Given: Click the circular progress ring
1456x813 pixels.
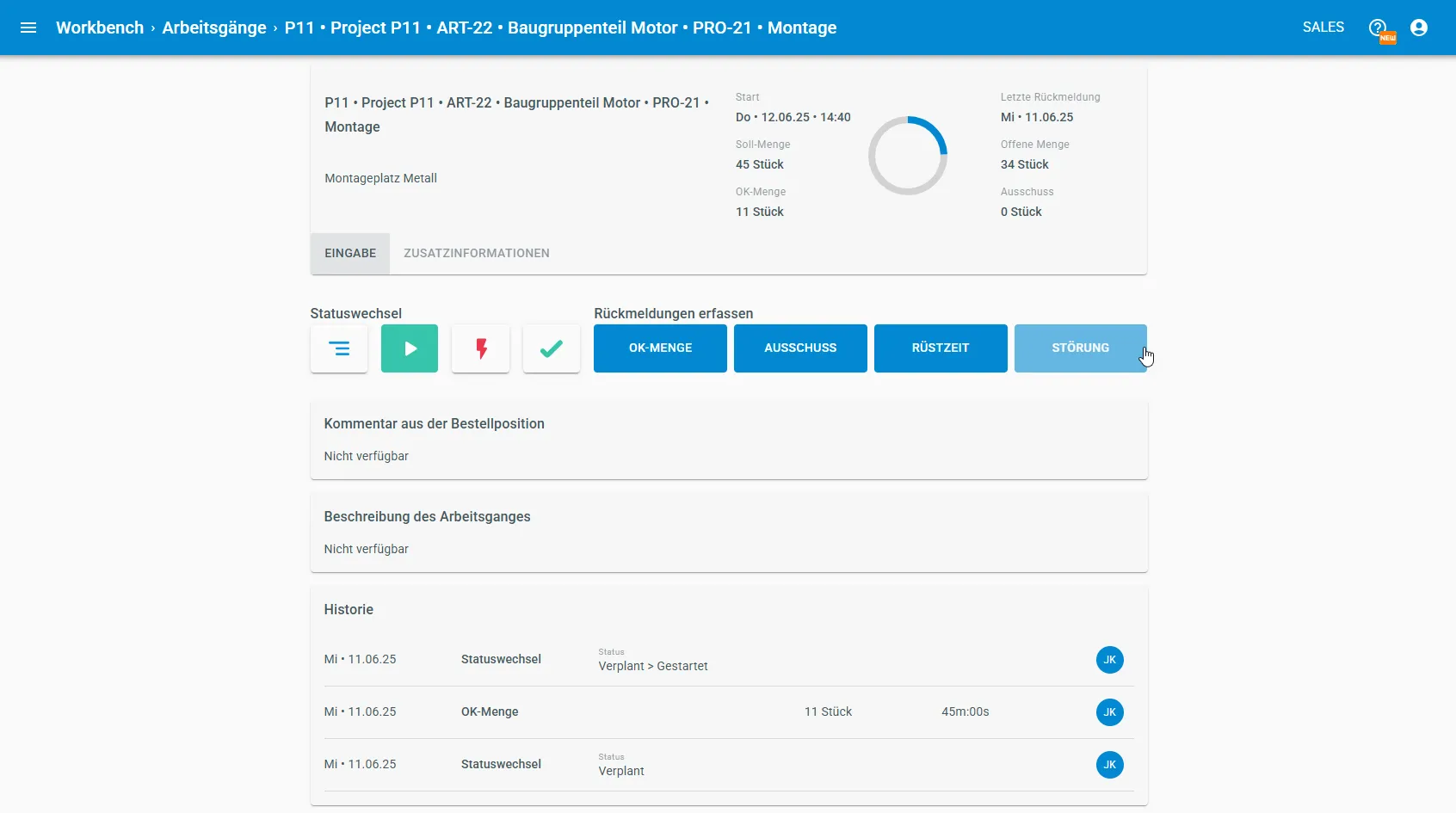Looking at the screenshot, I should [x=908, y=156].
